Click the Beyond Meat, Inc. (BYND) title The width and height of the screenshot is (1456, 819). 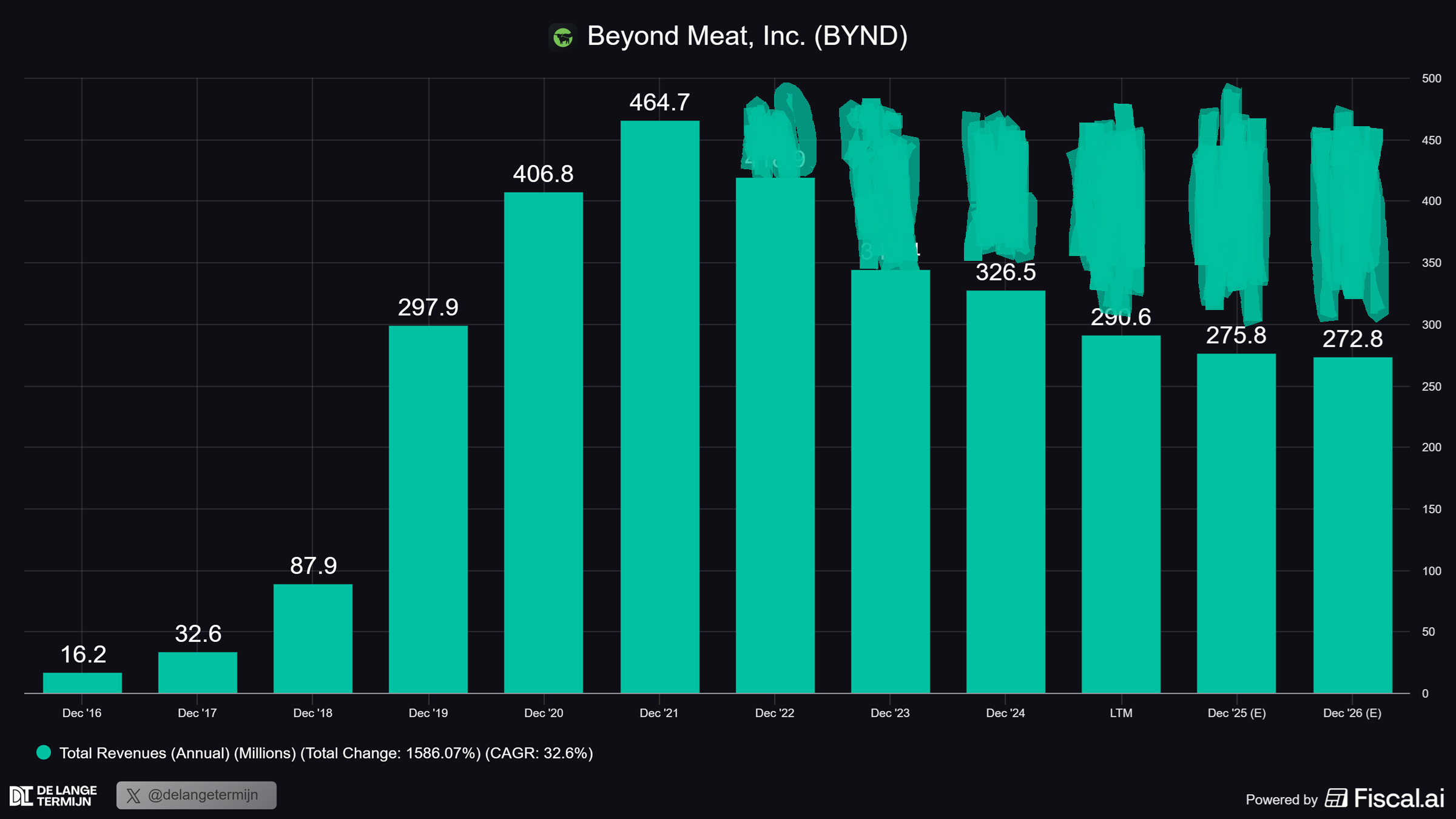pyautogui.click(x=747, y=36)
